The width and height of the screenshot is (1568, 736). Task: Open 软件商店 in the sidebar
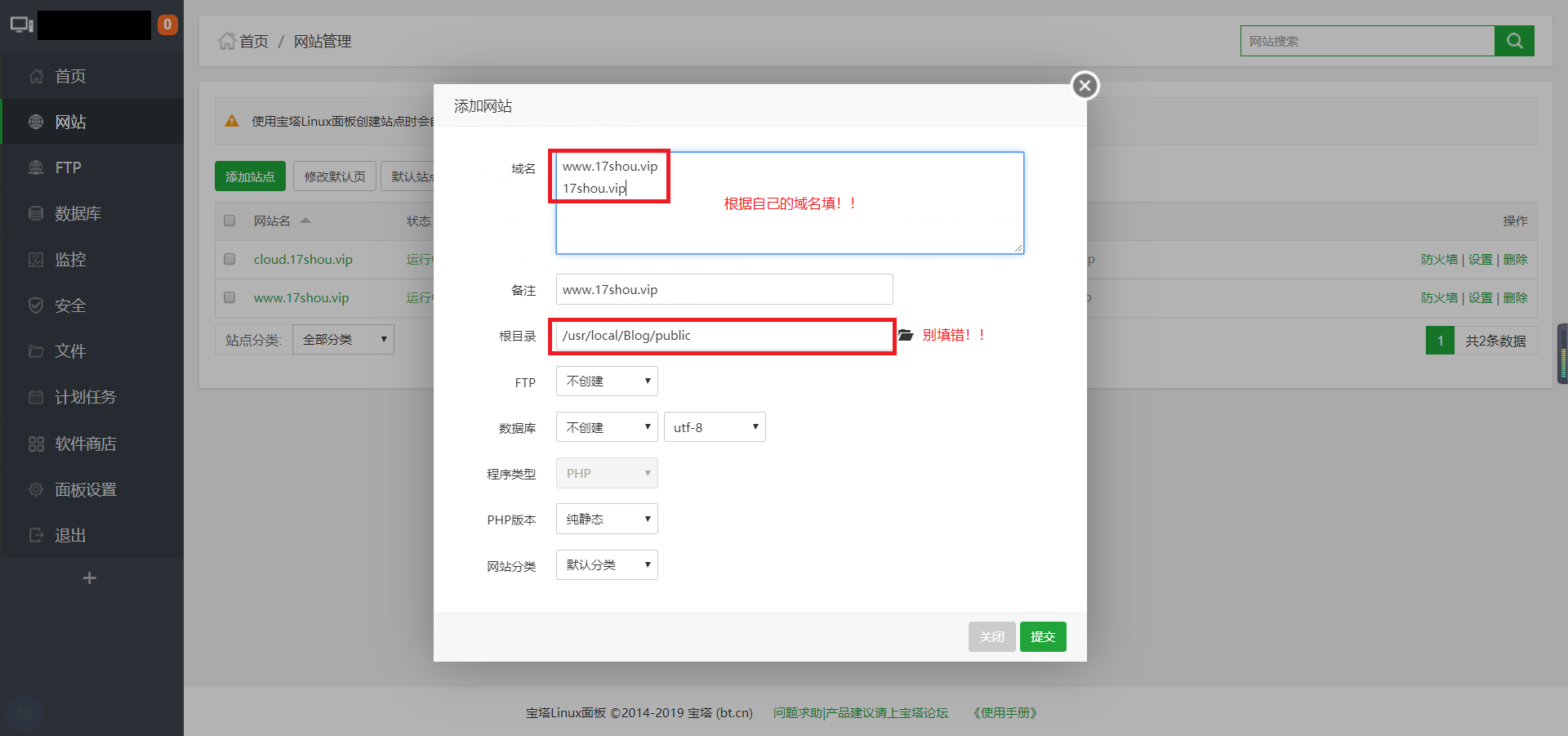tap(91, 444)
